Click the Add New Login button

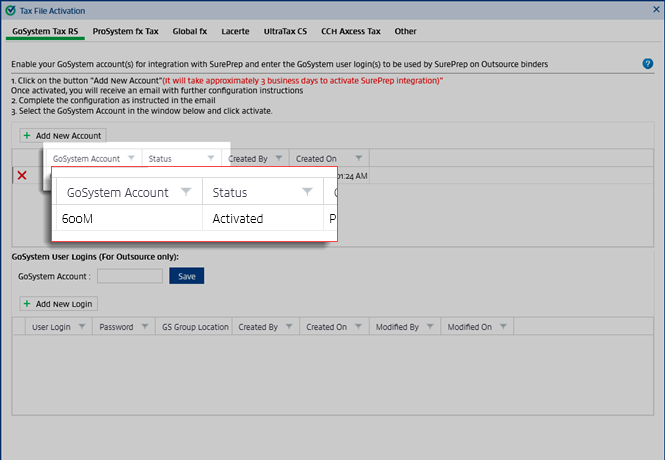pos(58,303)
